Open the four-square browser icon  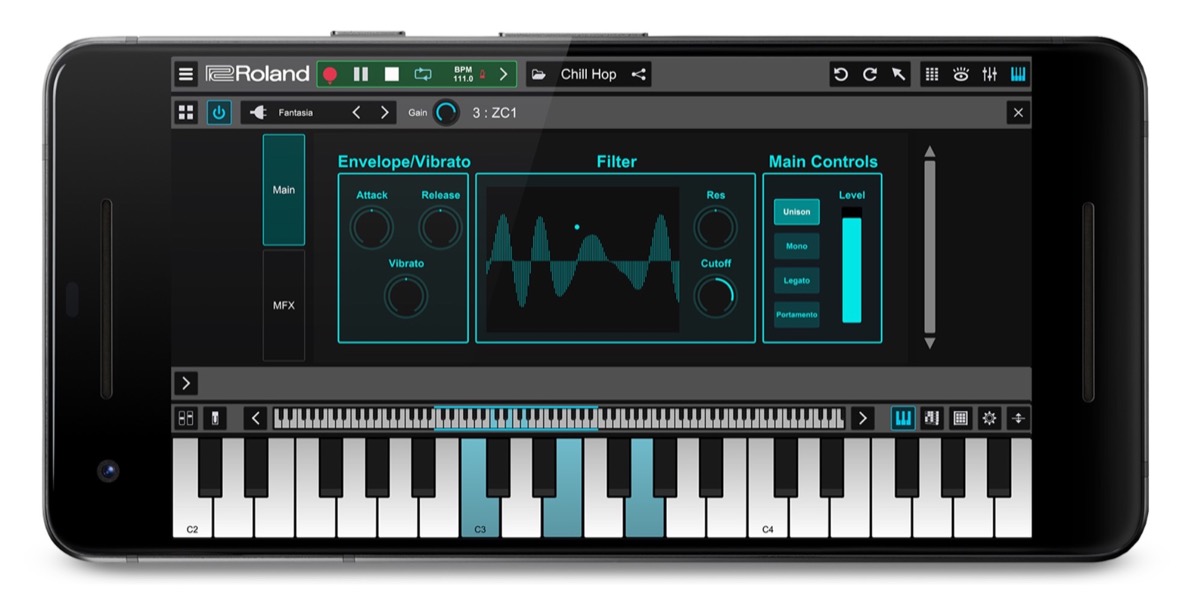pos(186,113)
